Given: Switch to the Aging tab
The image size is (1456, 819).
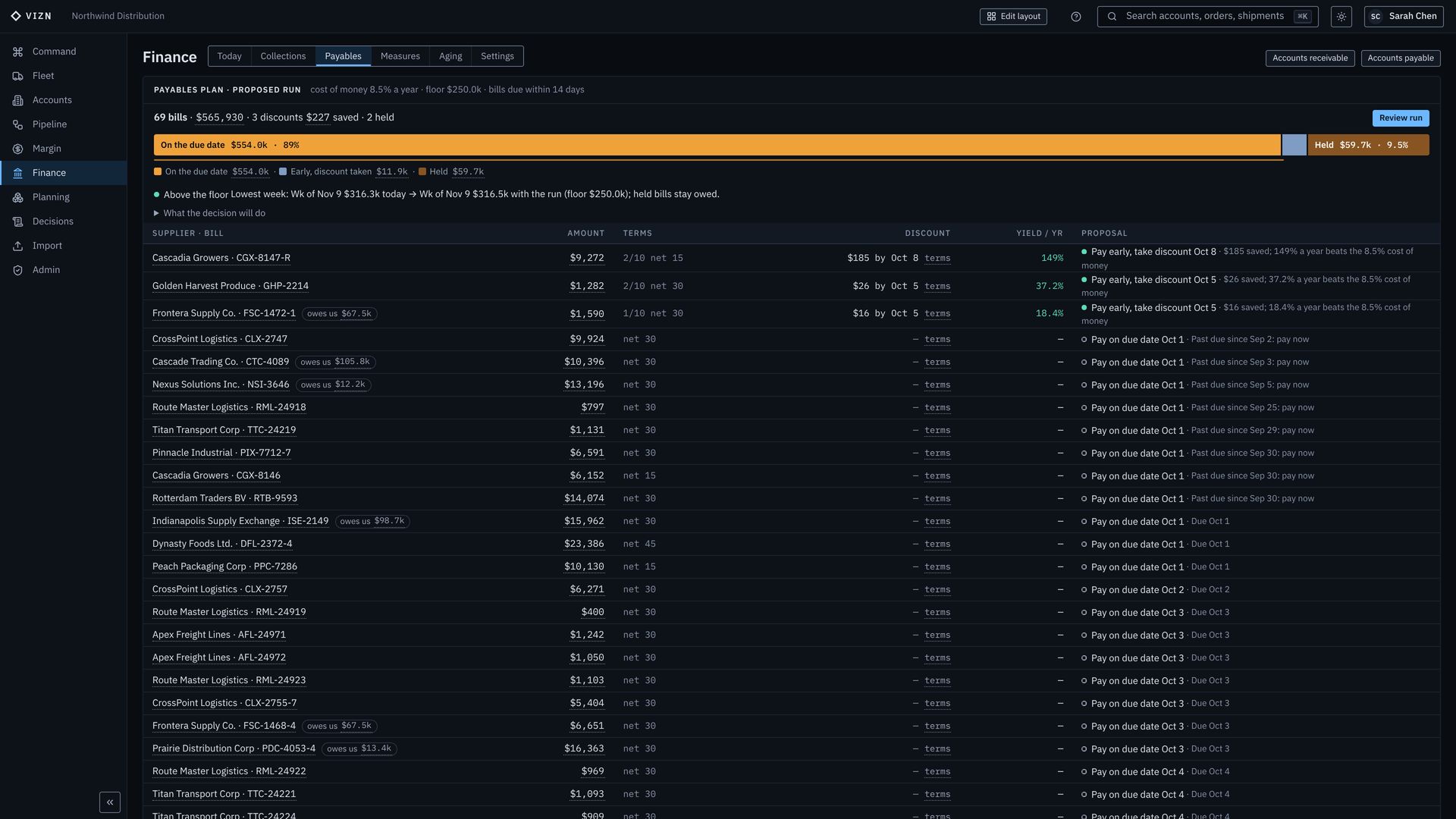Looking at the screenshot, I should coord(450,56).
